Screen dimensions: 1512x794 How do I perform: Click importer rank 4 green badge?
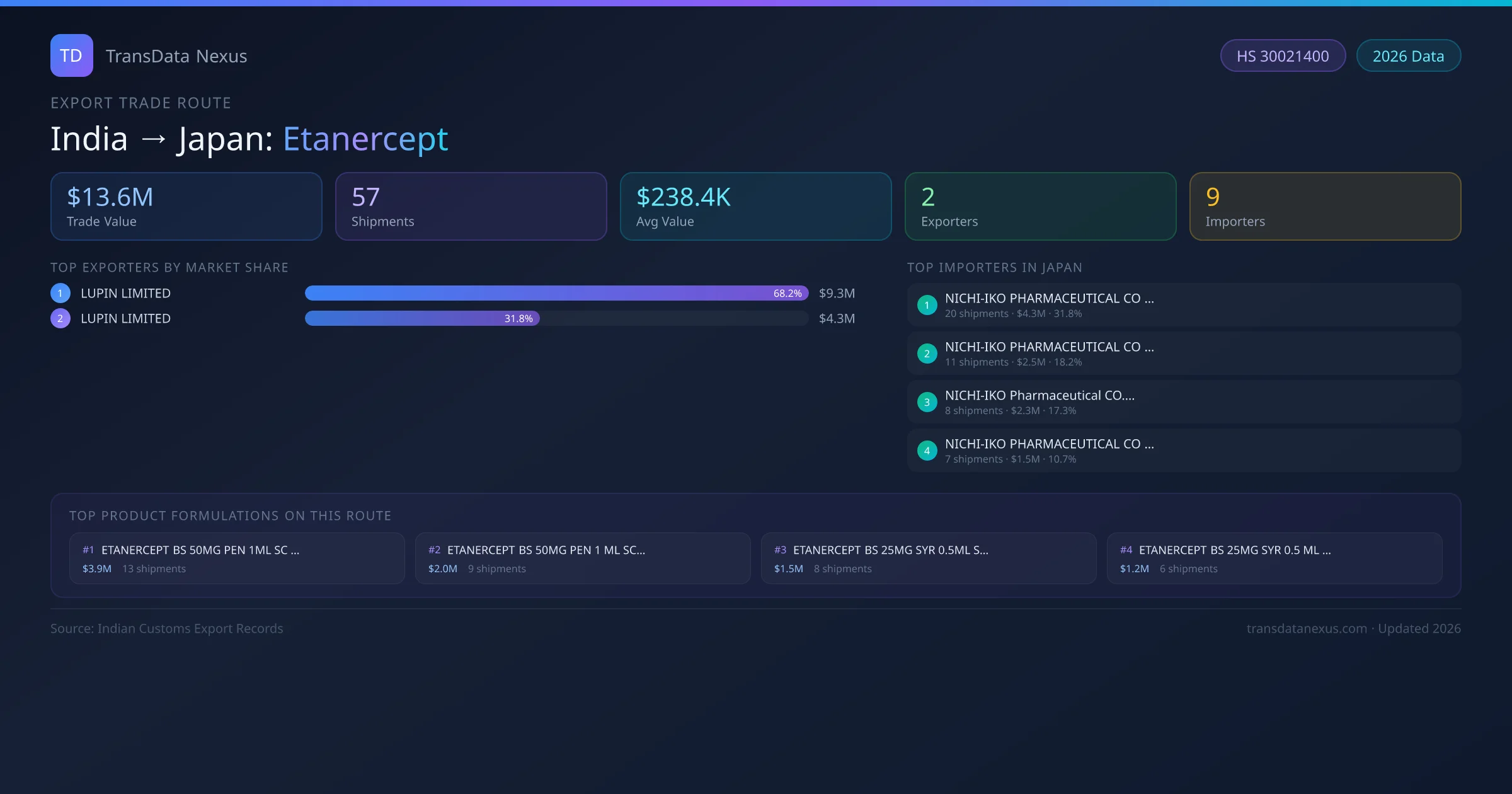[x=927, y=451]
